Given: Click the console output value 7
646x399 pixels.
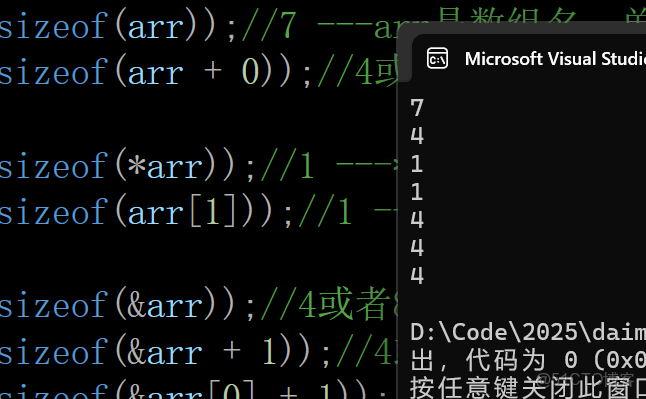Looking at the screenshot, I should tap(417, 108).
